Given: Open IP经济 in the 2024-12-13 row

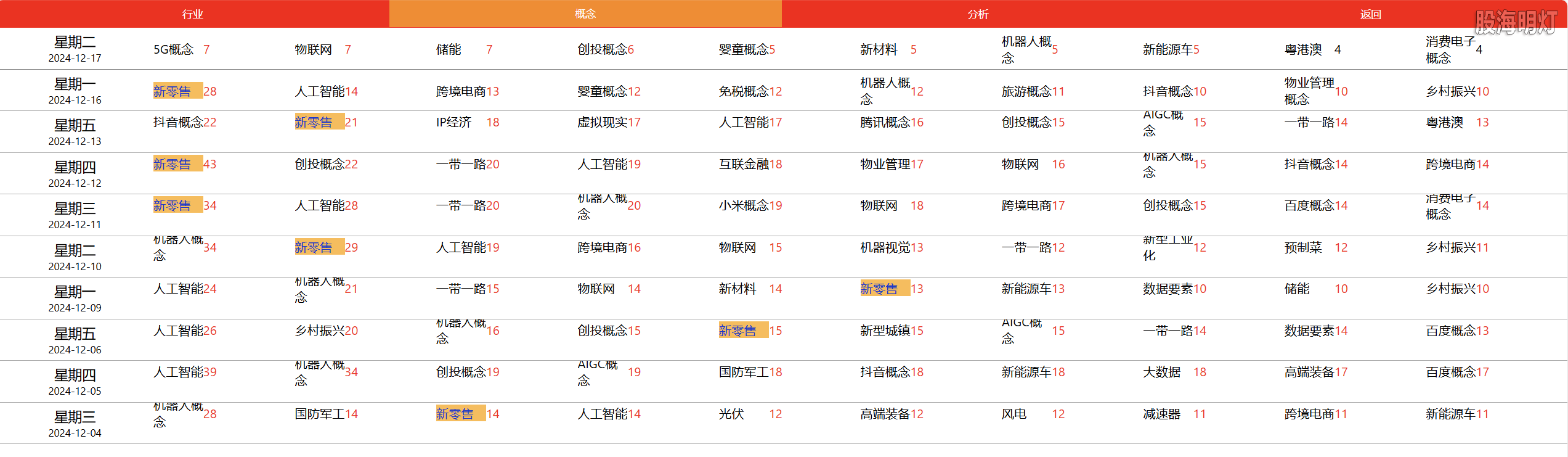Looking at the screenshot, I should pos(453,122).
